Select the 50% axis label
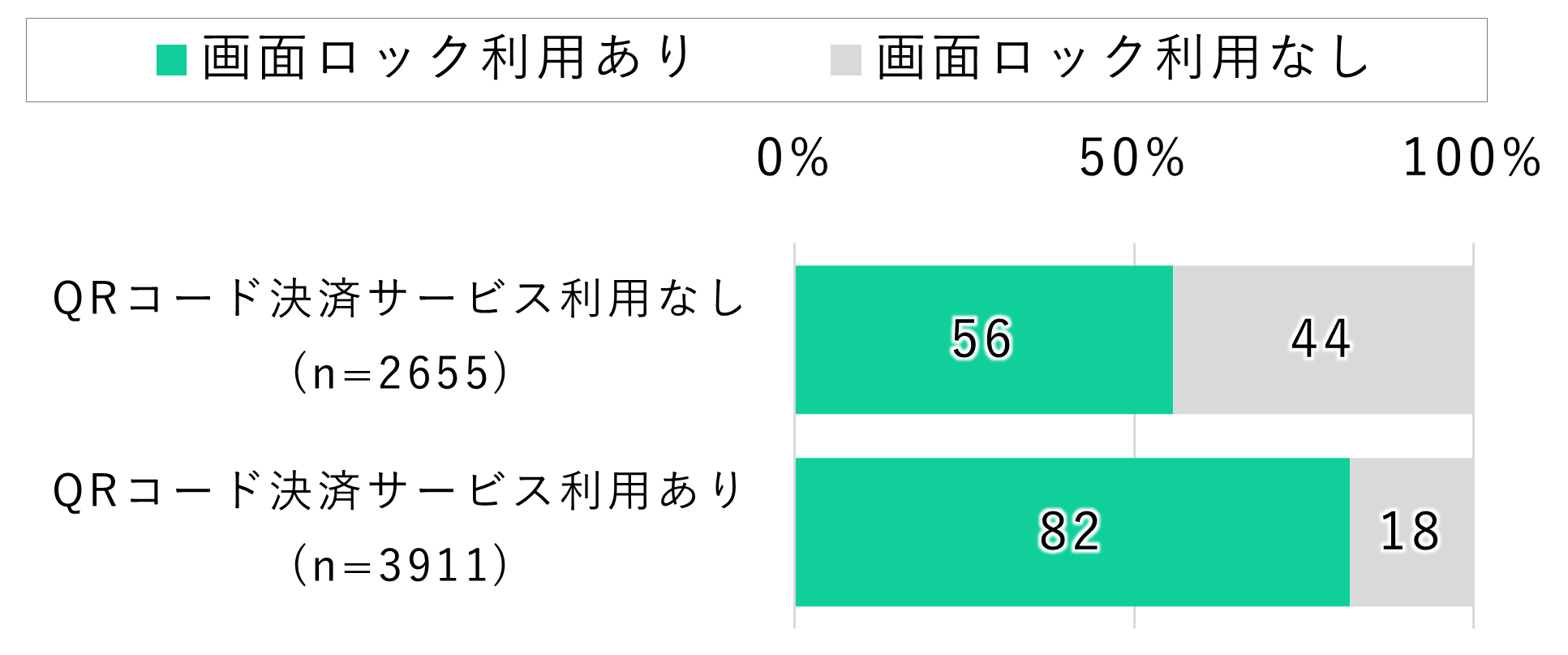1568x655 pixels. [1132, 157]
